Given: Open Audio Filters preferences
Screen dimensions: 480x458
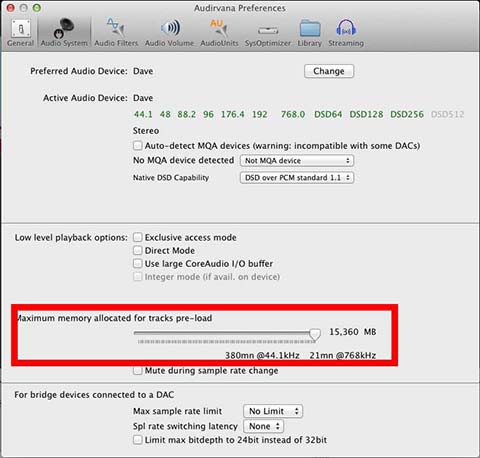Looking at the screenshot, I should click(x=116, y=33).
